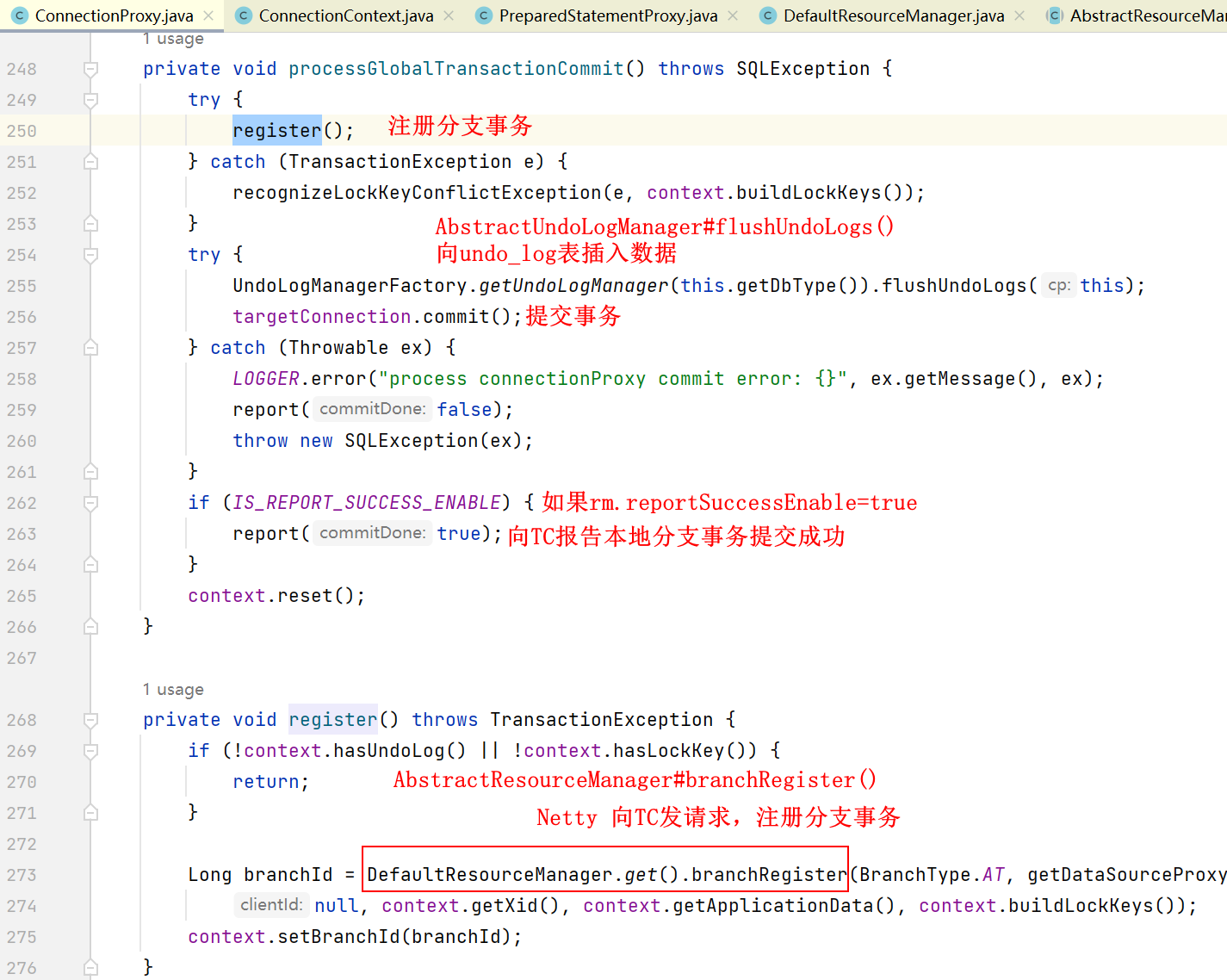Click flushUndoLogs on line 255

pos(955,286)
